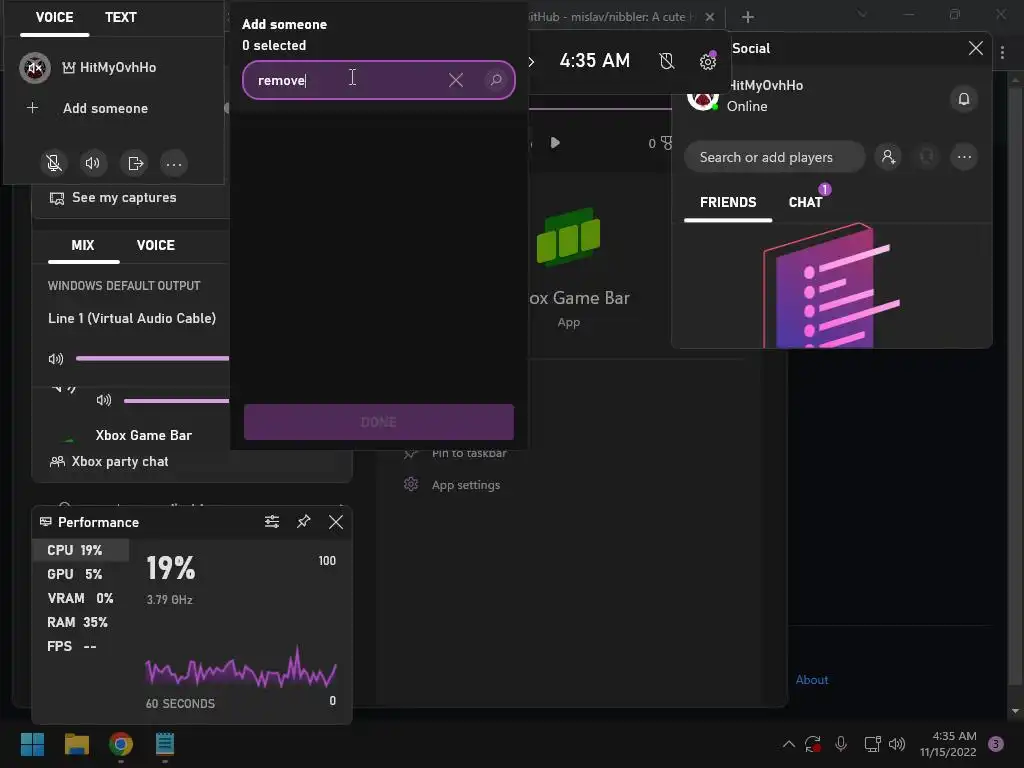
Task: Select GPU 5% metric
Action: pos(81,574)
